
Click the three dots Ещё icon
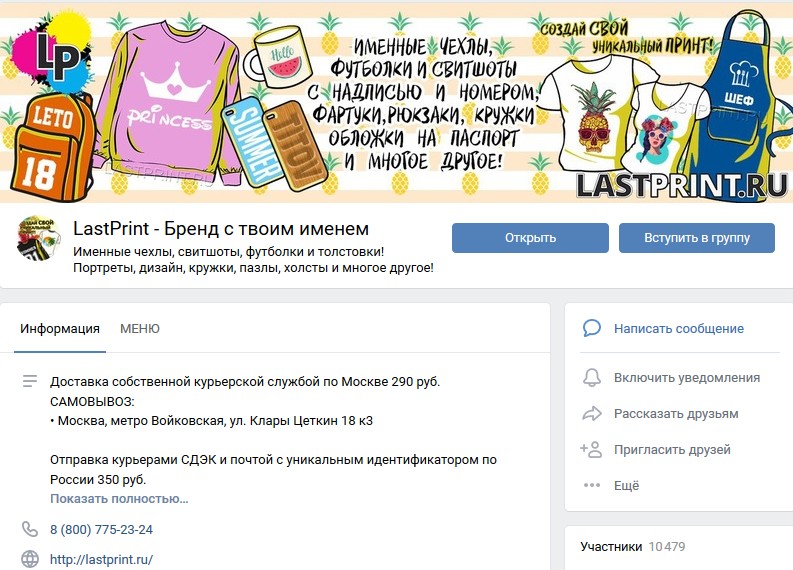[592, 485]
